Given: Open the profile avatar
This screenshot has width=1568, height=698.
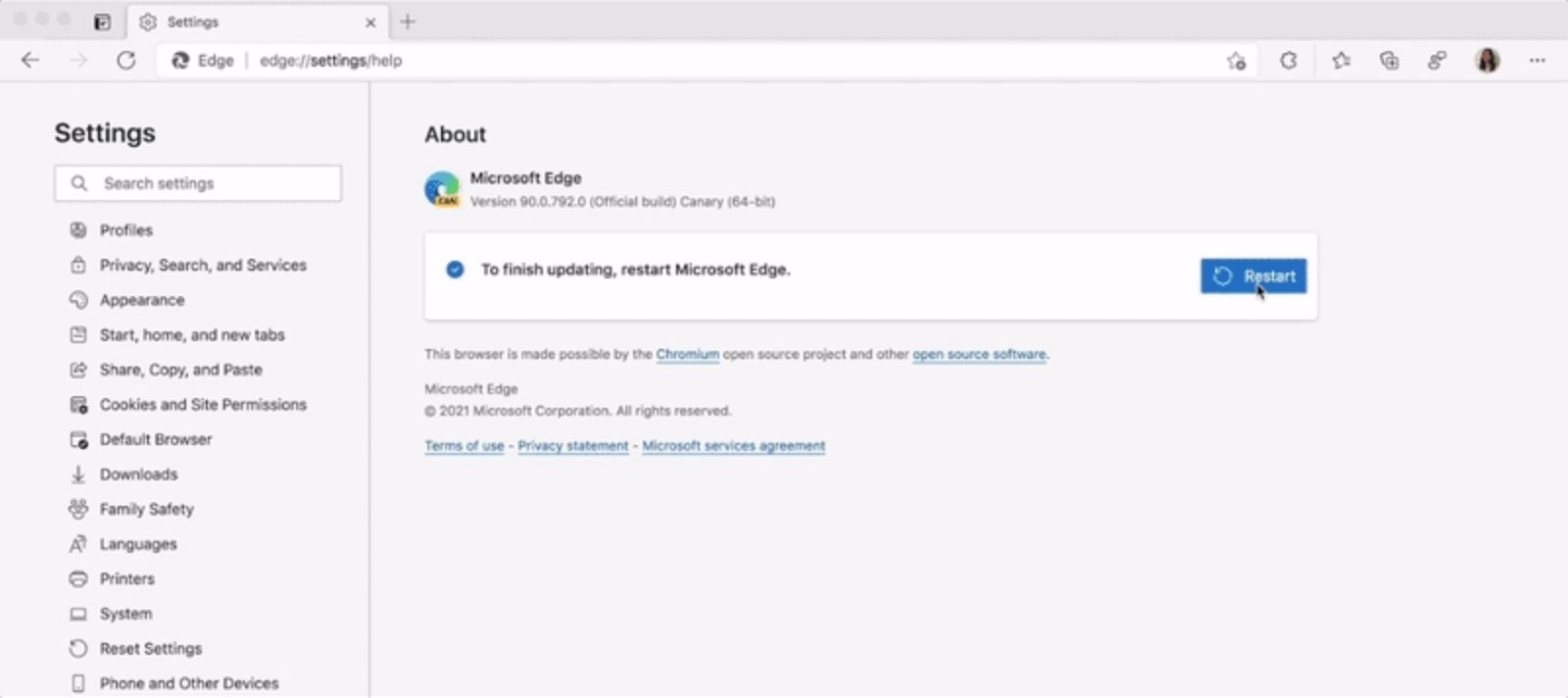Looking at the screenshot, I should pos(1488,61).
